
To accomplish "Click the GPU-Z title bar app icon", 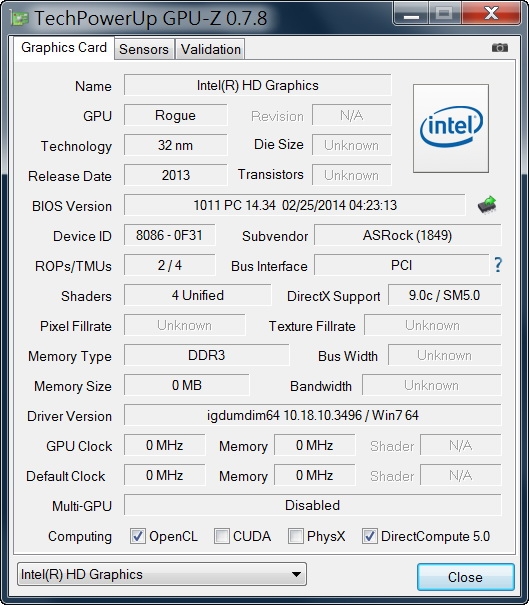I will pyautogui.click(x=19, y=19).
